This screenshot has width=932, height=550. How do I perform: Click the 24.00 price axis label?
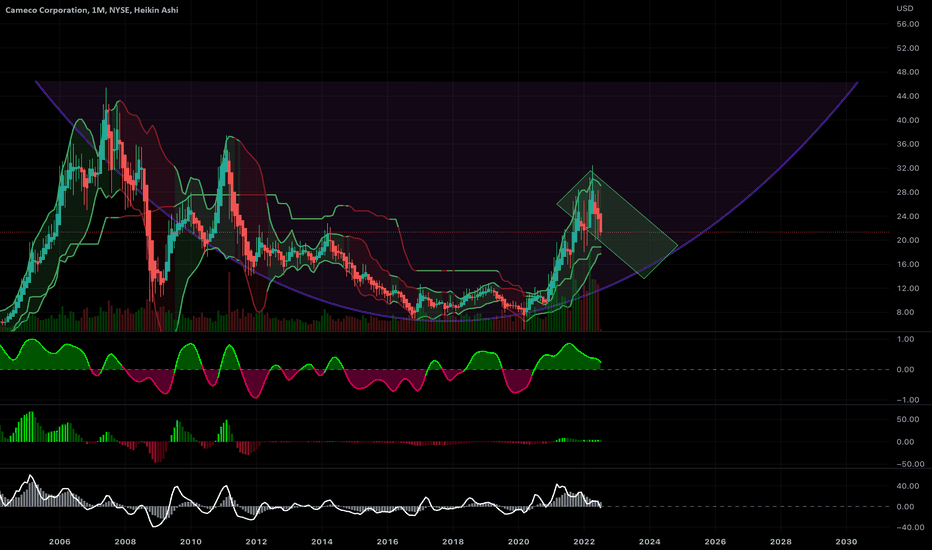click(x=908, y=216)
